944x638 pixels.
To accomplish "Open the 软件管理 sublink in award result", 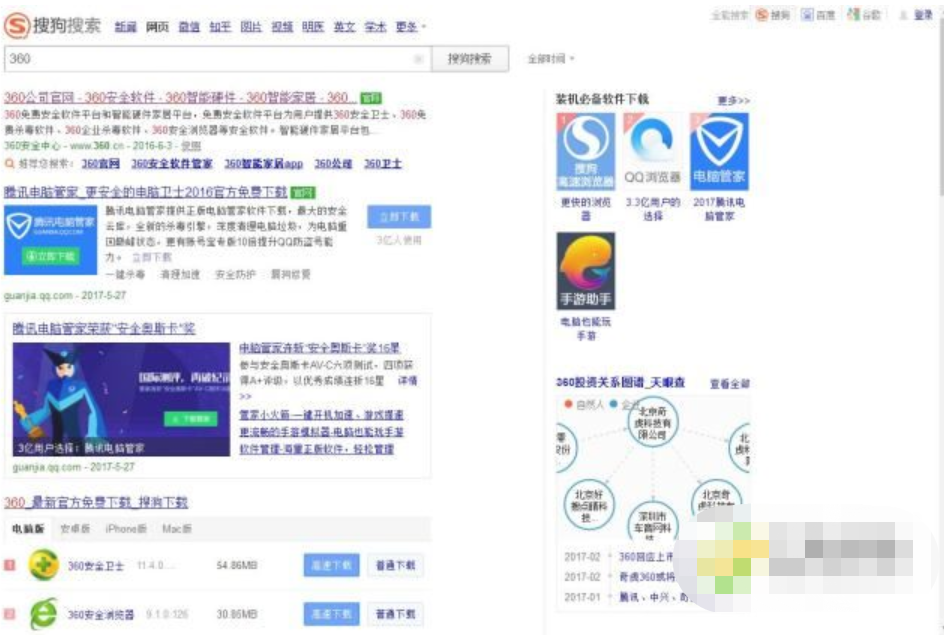I will (317, 449).
